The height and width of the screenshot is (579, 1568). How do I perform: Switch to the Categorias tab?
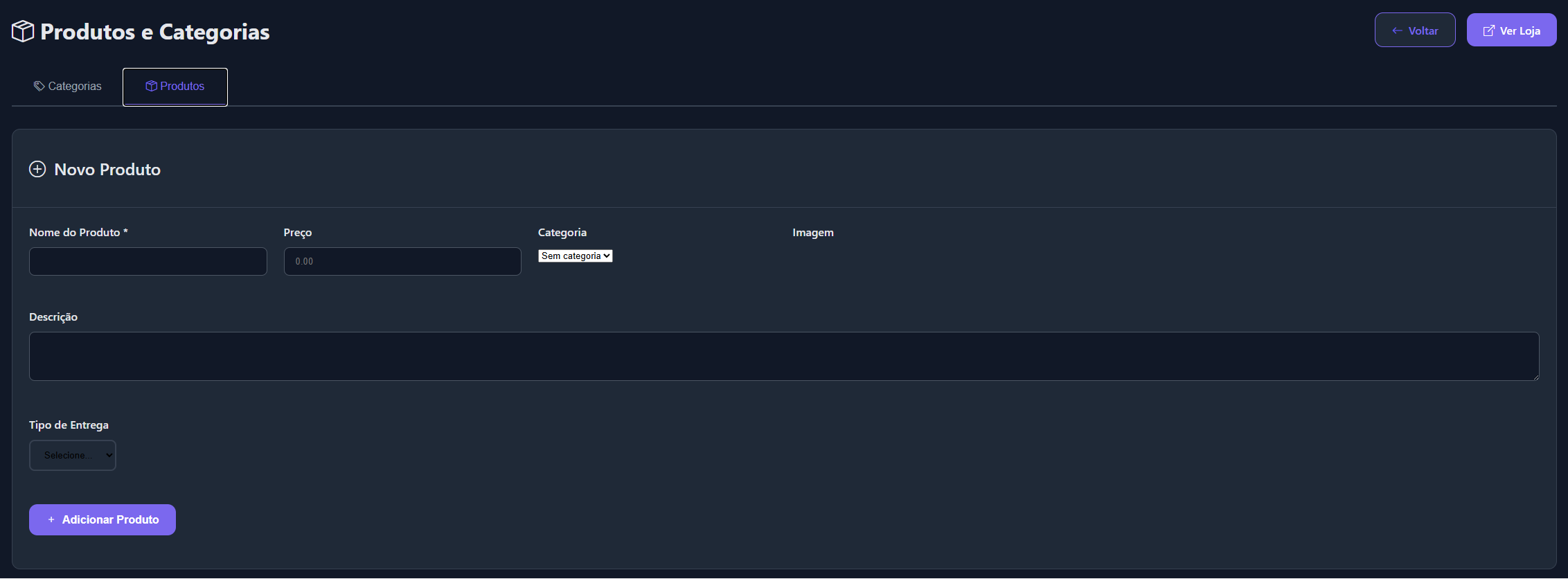pyautogui.click(x=75, y=87)
